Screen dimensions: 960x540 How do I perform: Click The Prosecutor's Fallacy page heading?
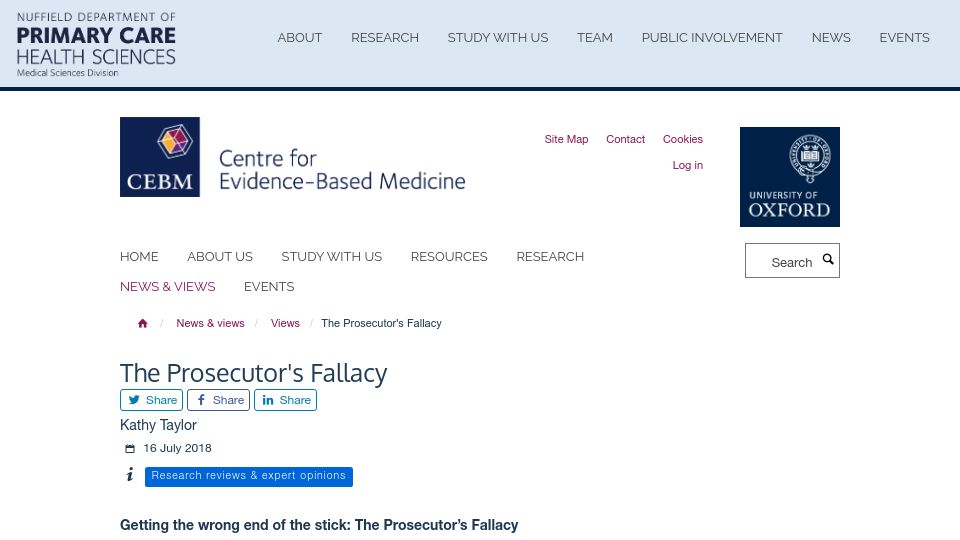coord(253,373)
